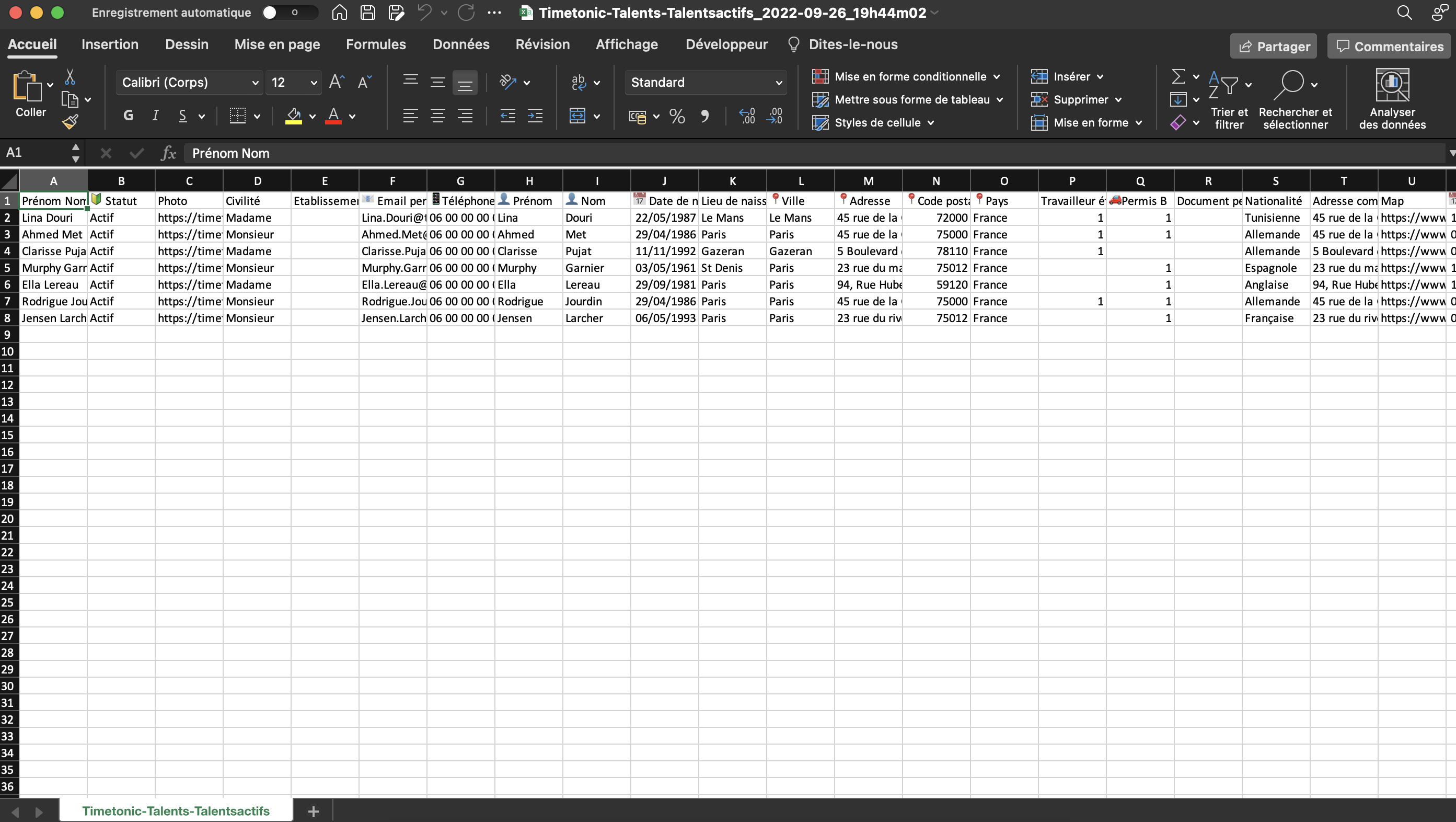Align text to top
Screen dimensions: 1456x822
[411, 79]
